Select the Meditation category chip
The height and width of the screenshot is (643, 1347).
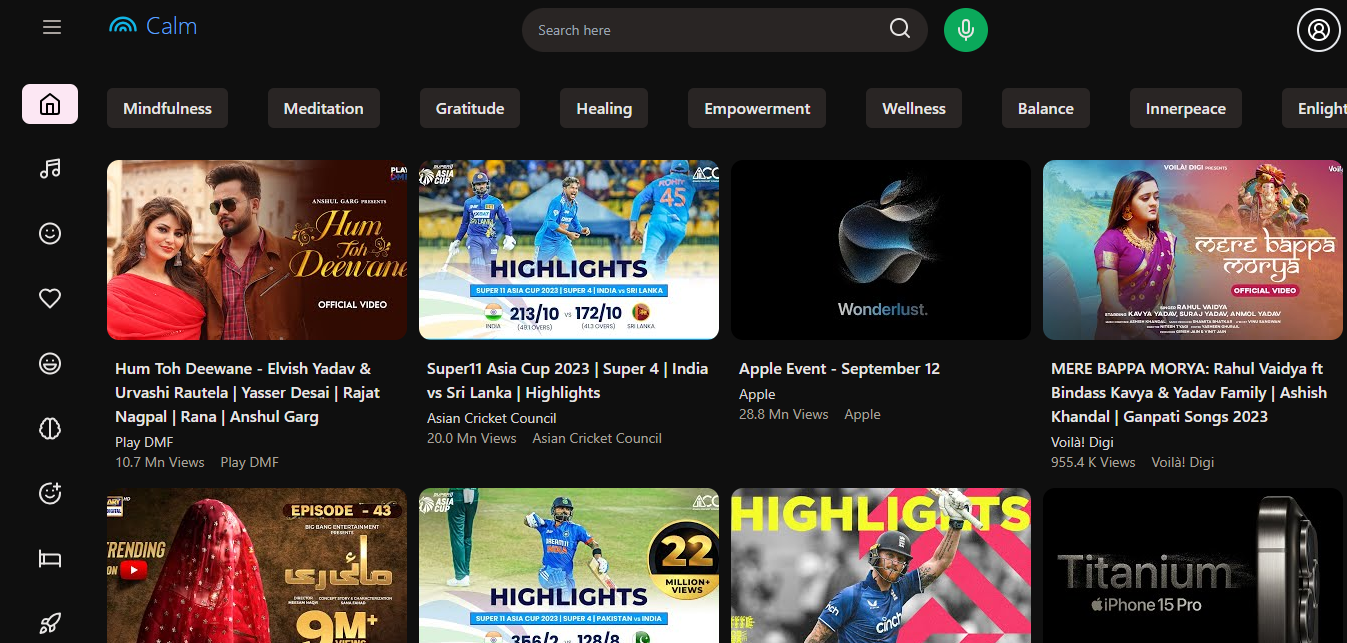(323, 108)
